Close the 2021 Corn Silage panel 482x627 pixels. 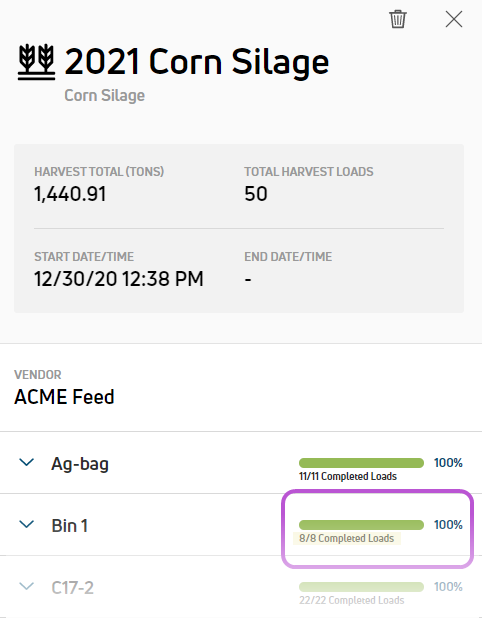[x=454, y=19]
